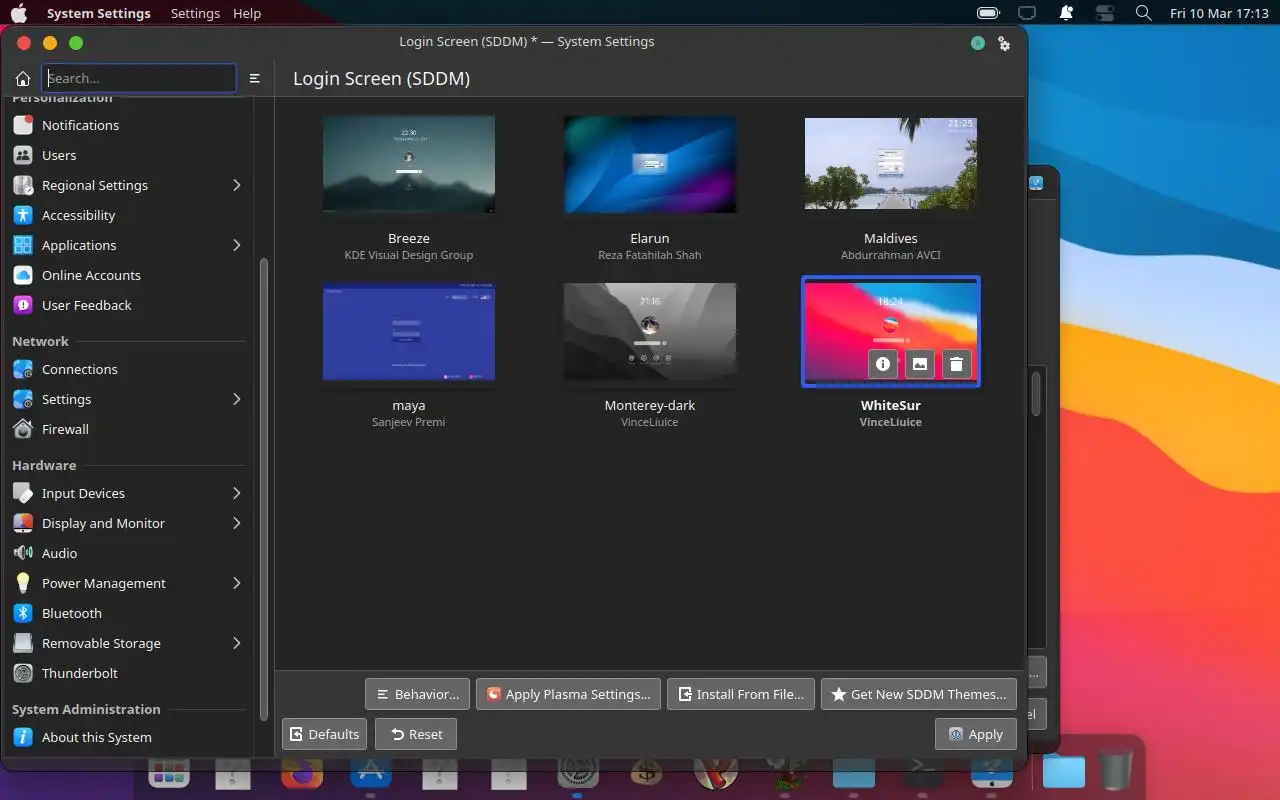Open the Apple logo menu
1280x800 pixels.
[x=19, y=13]
